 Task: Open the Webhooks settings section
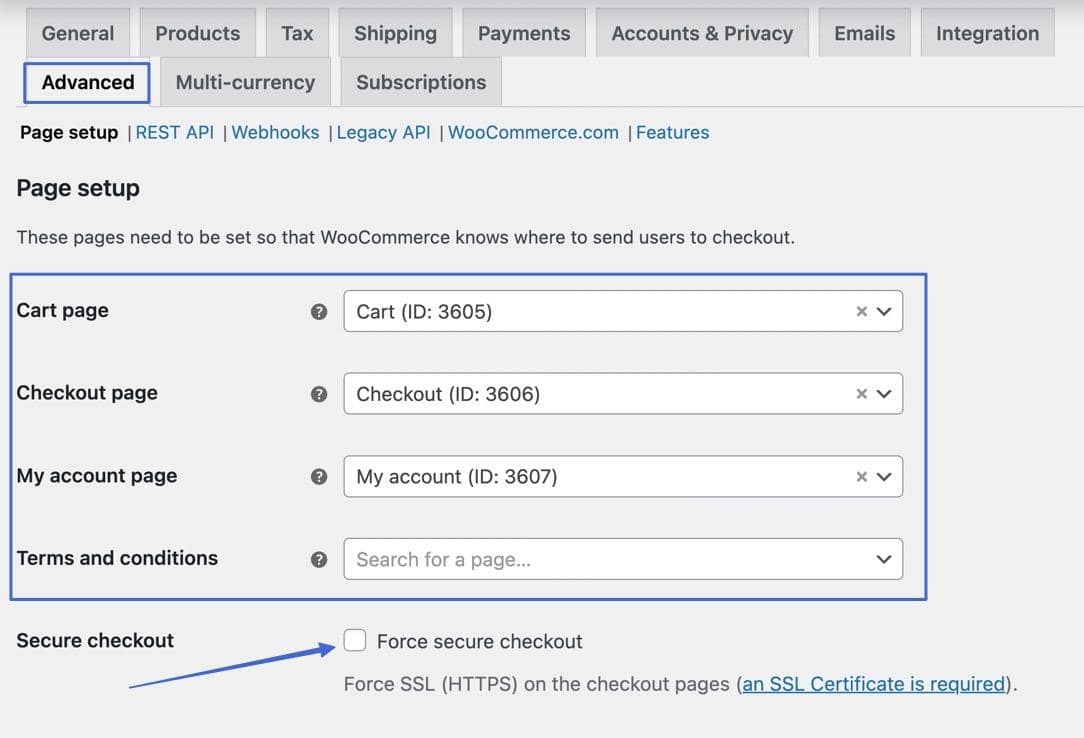(x=275, y=132)
